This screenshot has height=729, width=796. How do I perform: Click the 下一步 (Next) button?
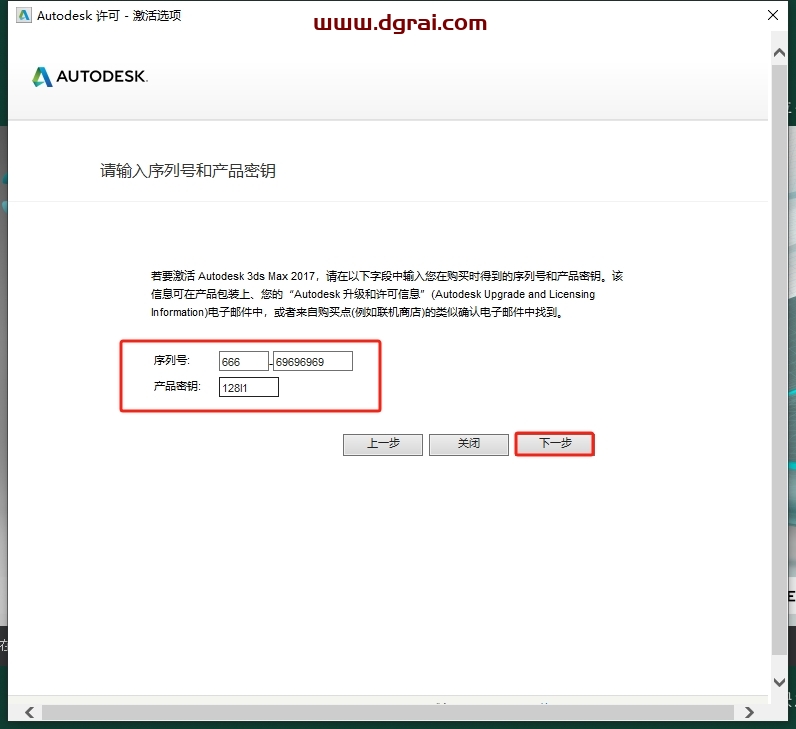[554, 444]
